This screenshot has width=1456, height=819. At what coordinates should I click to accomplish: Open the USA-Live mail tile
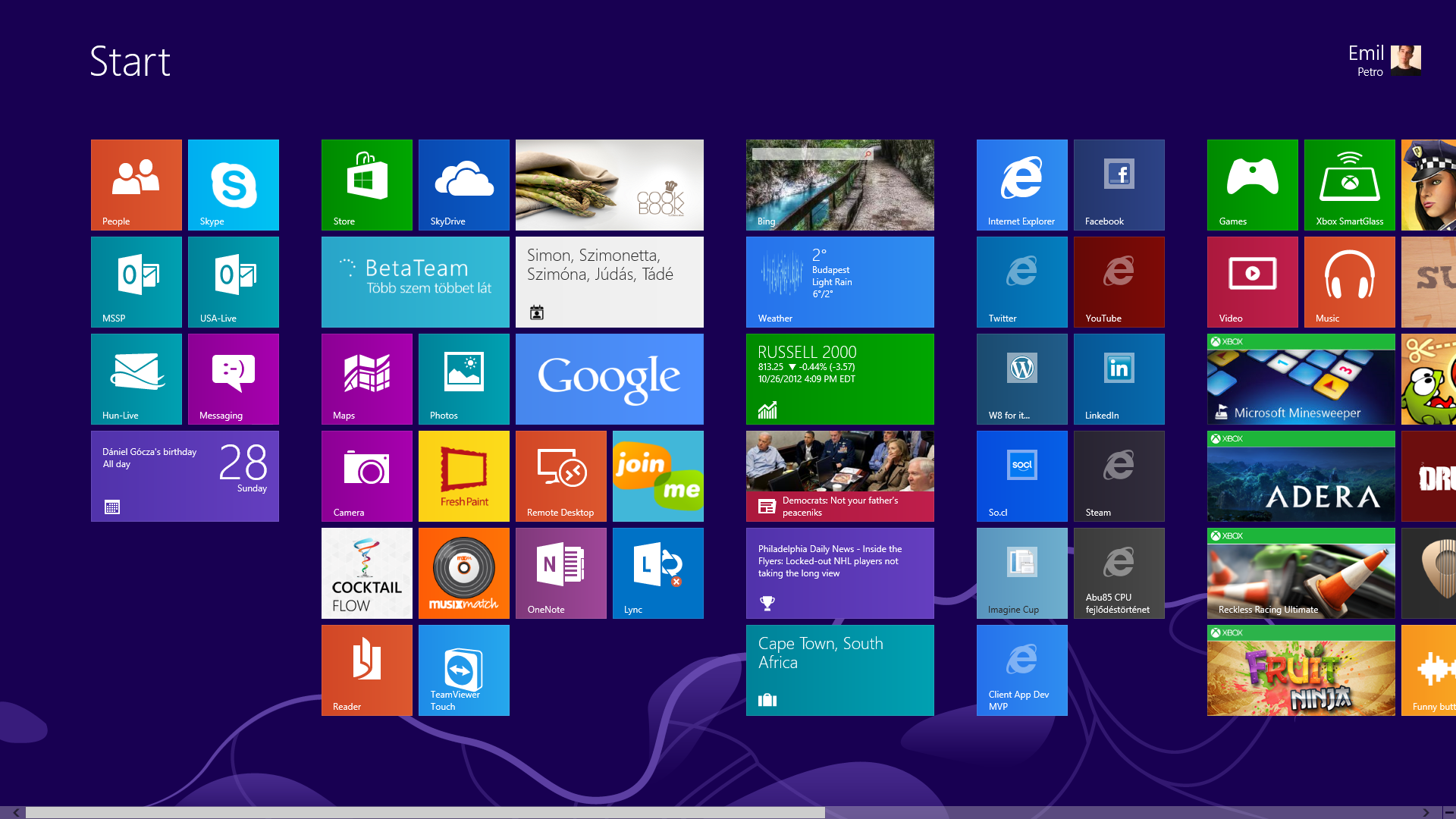pyautogui.click(x=234, y=282)
